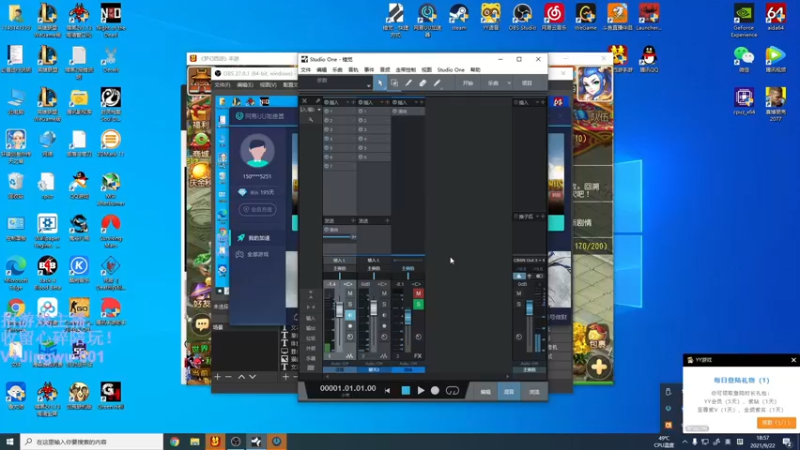800x450 pixels.
Task: Toggle power on insert slot 1 of channel 1
Action: (x=327, y=111)
